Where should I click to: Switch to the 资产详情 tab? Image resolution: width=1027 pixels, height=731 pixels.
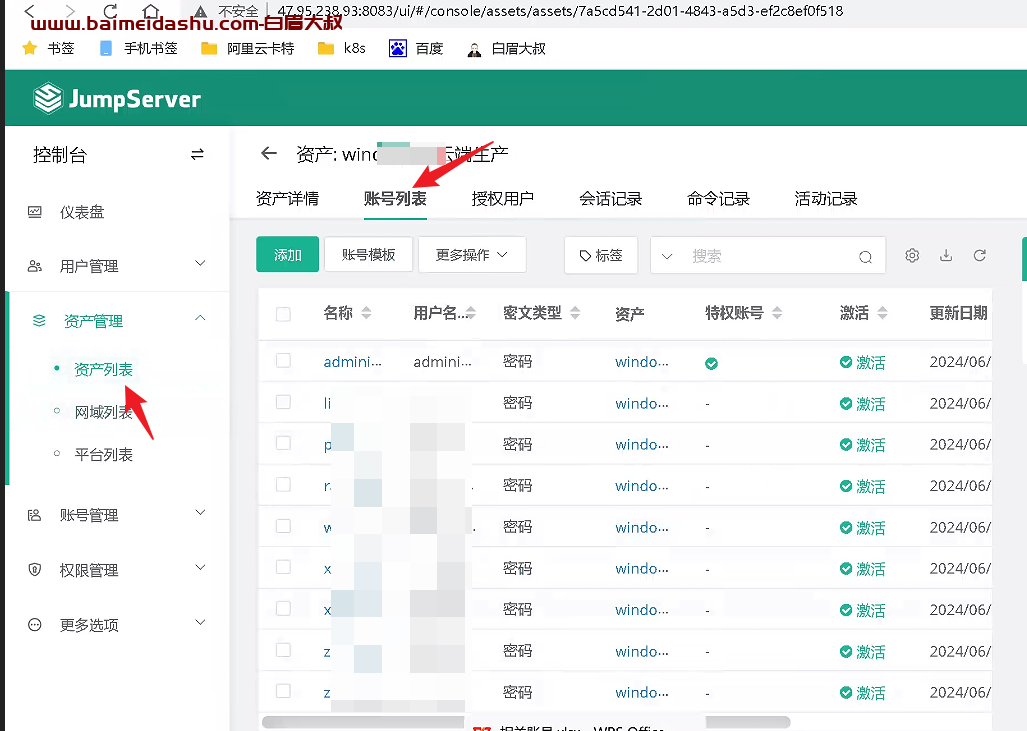(x=287, y=198)
